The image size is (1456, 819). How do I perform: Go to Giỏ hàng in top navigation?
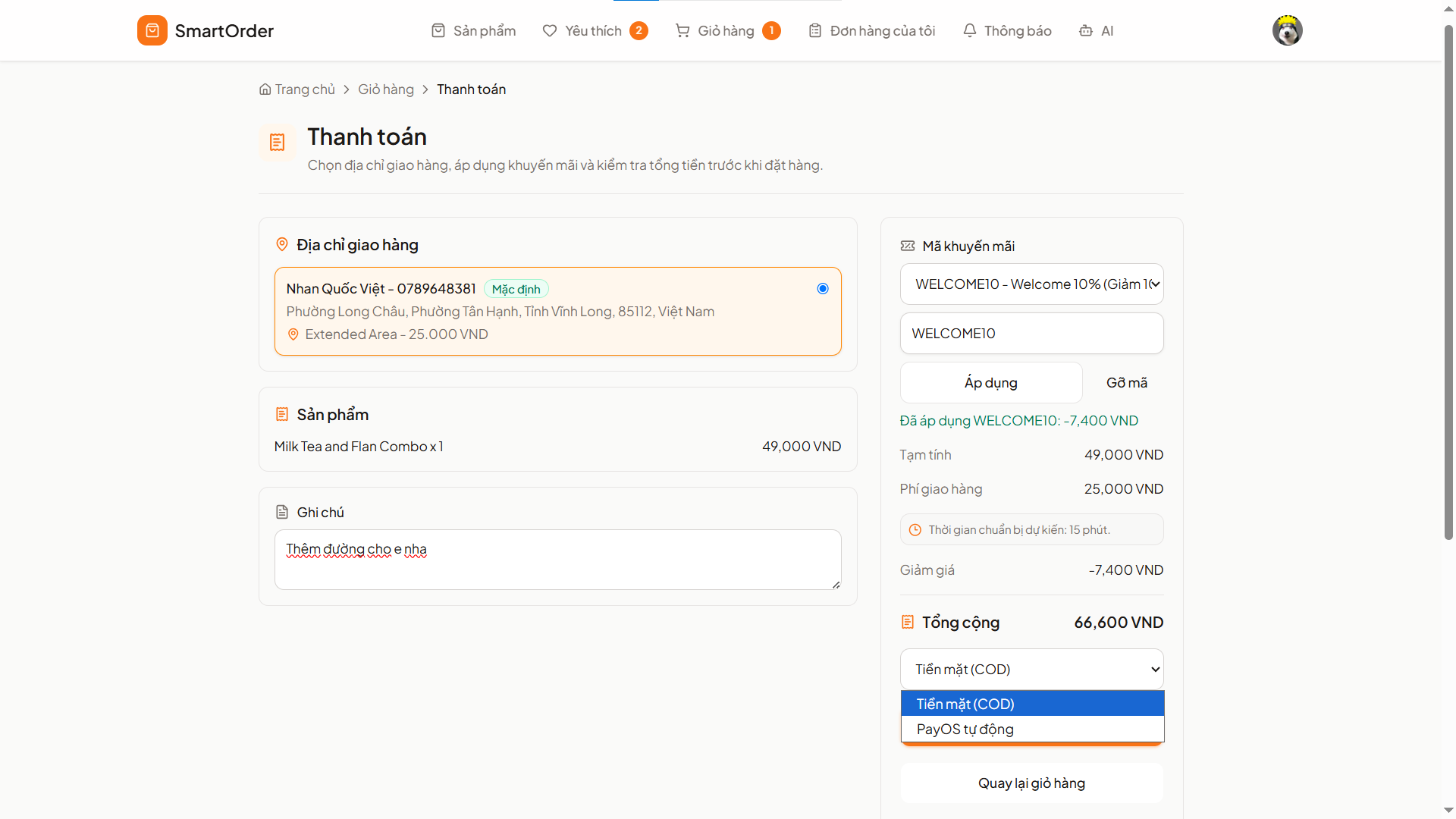[x=728, y=30]
